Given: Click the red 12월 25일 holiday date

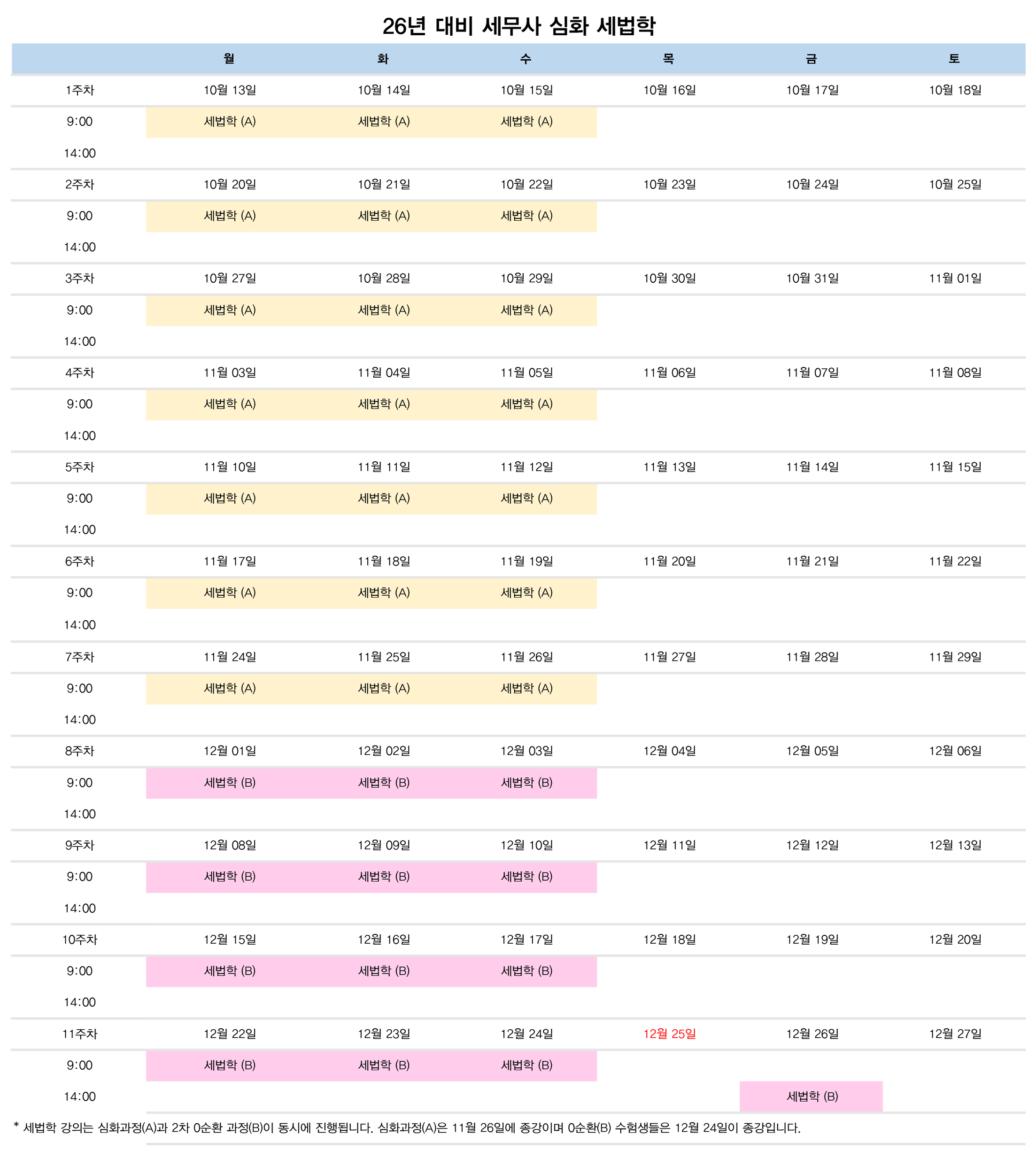Looking at the screenshot, I should pos(669,1034).
